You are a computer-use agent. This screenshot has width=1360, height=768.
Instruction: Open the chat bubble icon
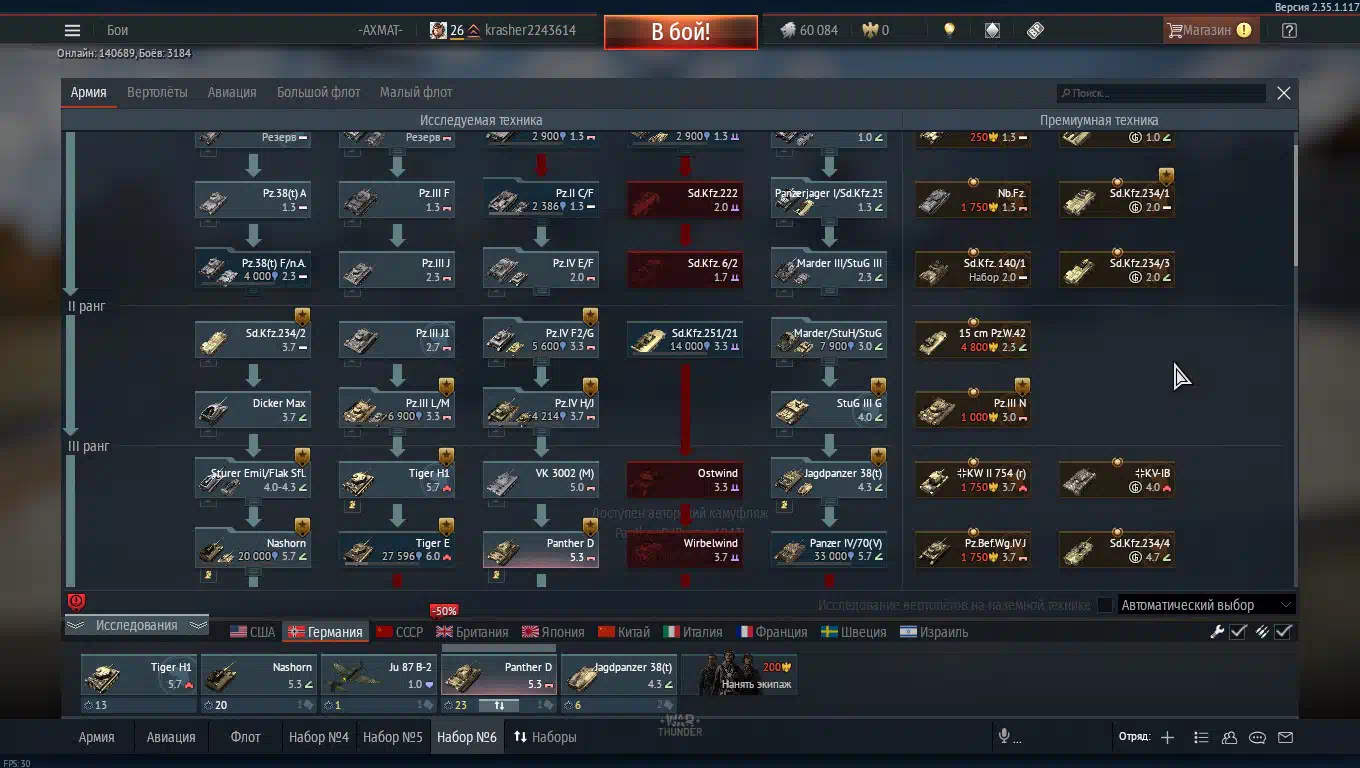click(x=1257, y=737)
